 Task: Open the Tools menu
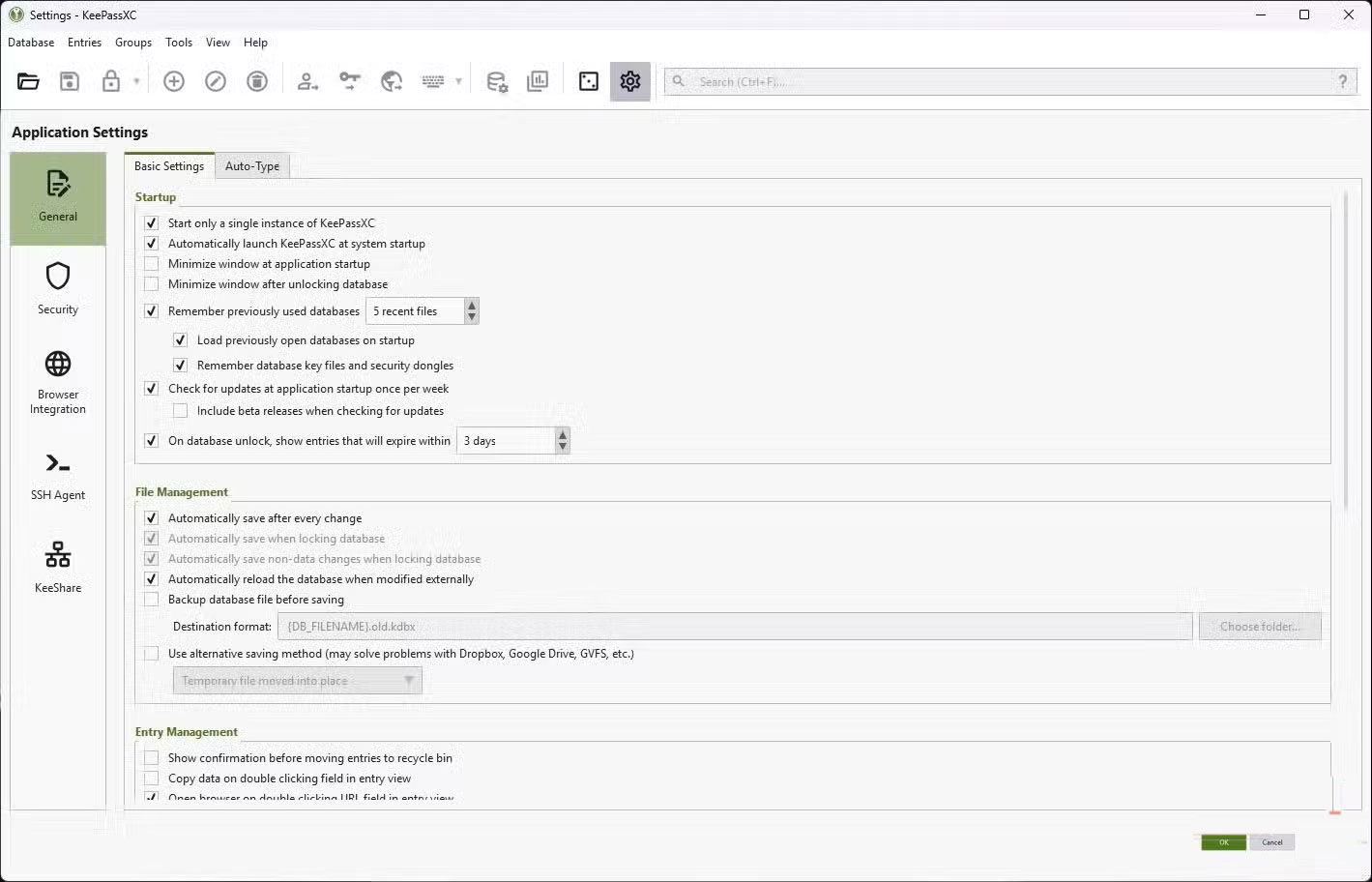(x=178, y=42)
